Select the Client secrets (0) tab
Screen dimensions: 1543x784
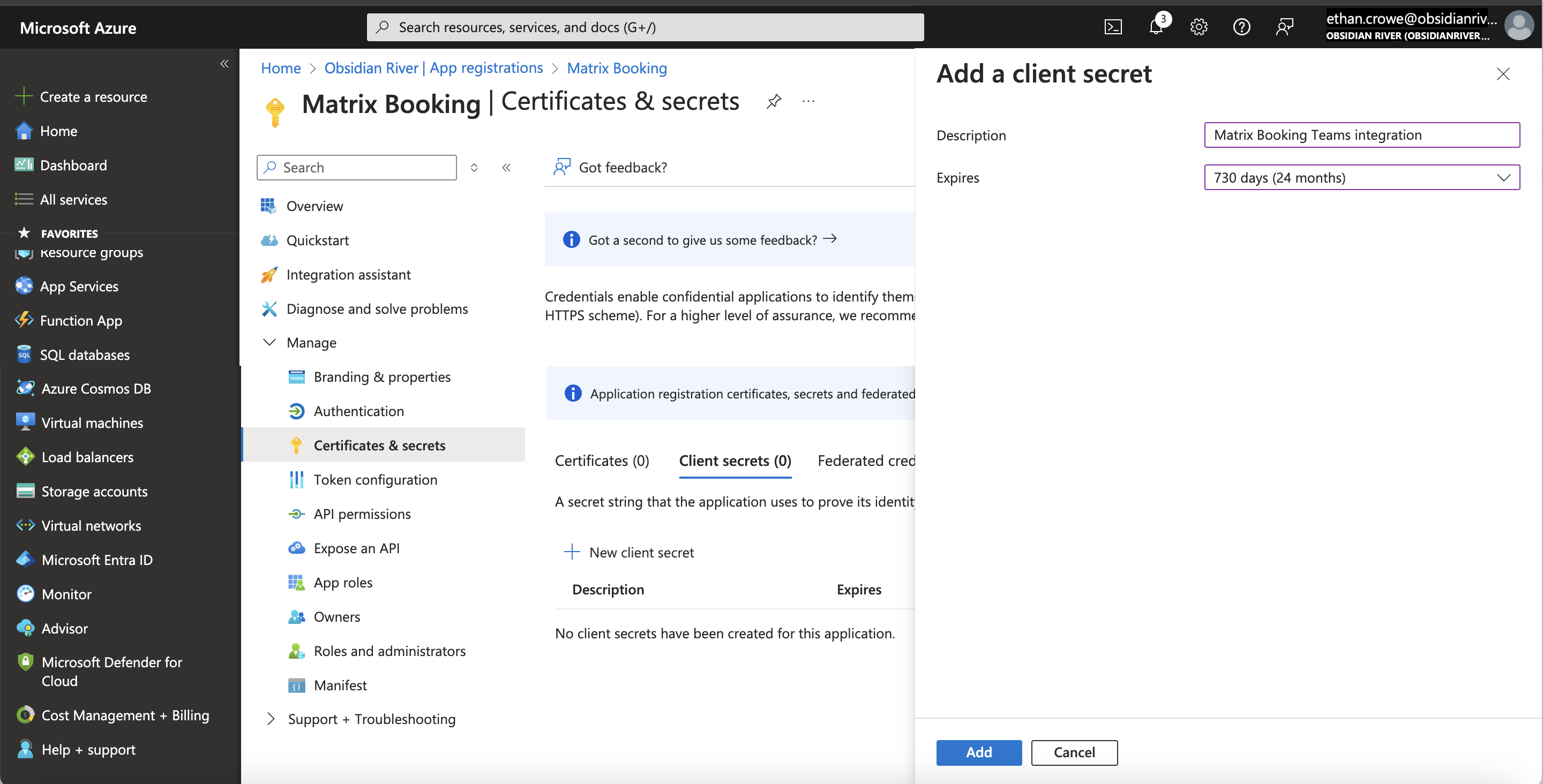735,461
